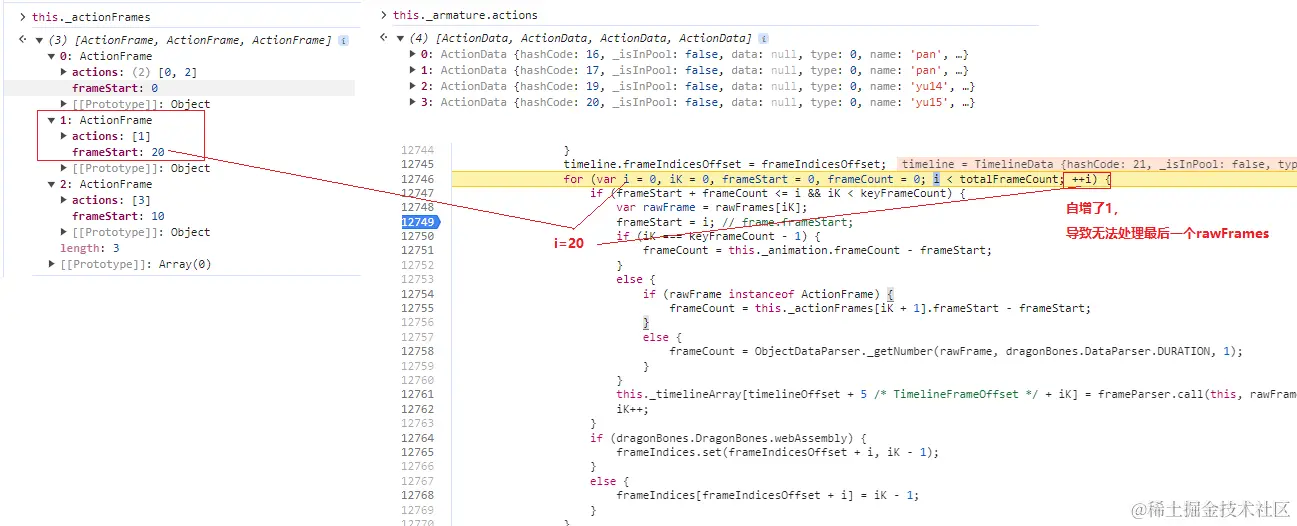Select the frameStart: 20 property

[118, 152]
